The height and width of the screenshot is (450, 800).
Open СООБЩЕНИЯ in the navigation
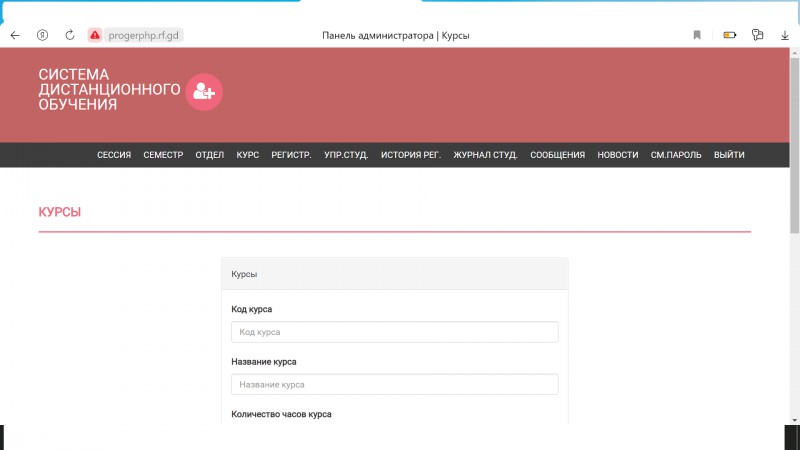[x=558, y=155]
